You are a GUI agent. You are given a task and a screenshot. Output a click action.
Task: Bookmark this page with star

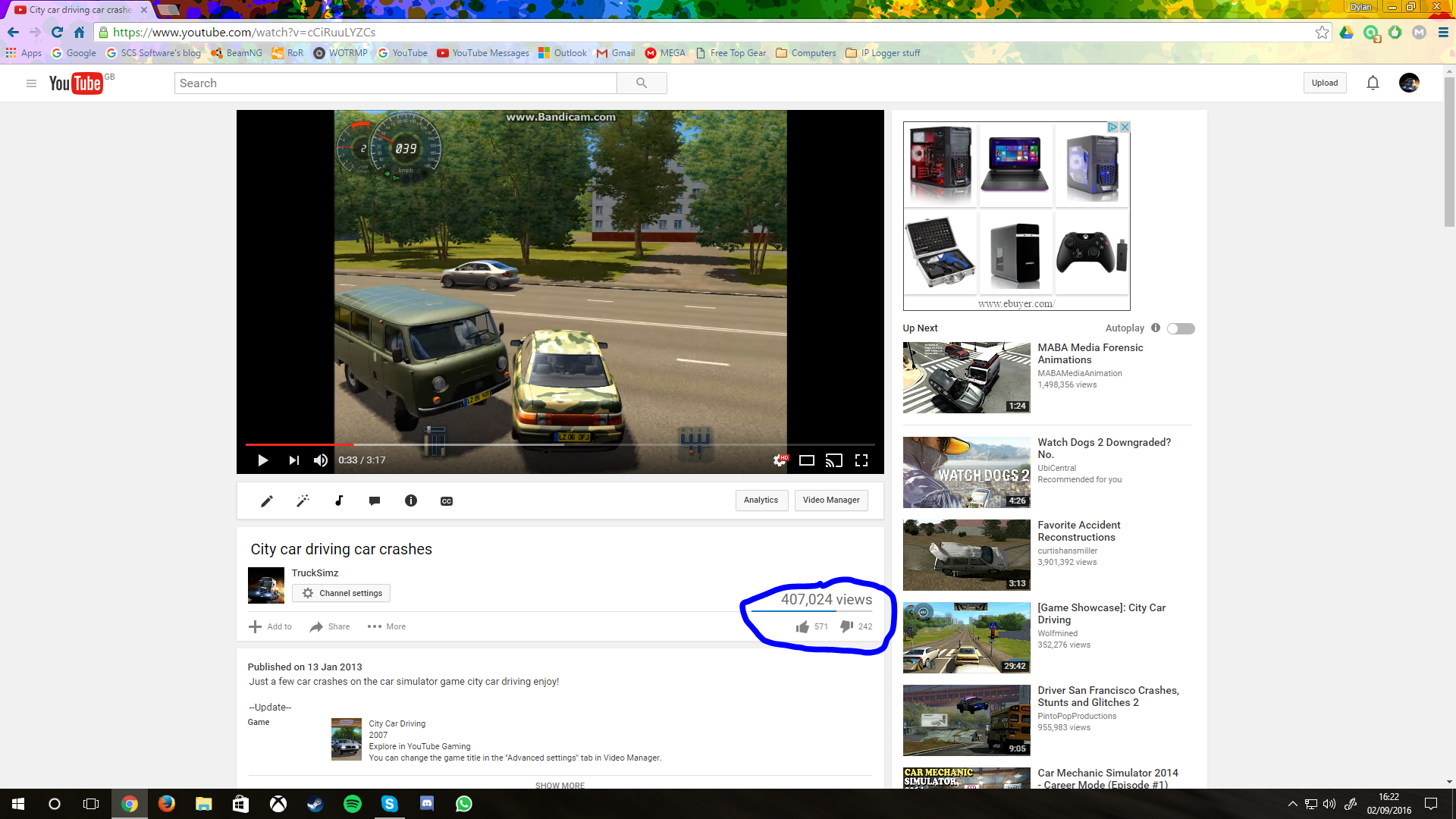pos(1322,32)
